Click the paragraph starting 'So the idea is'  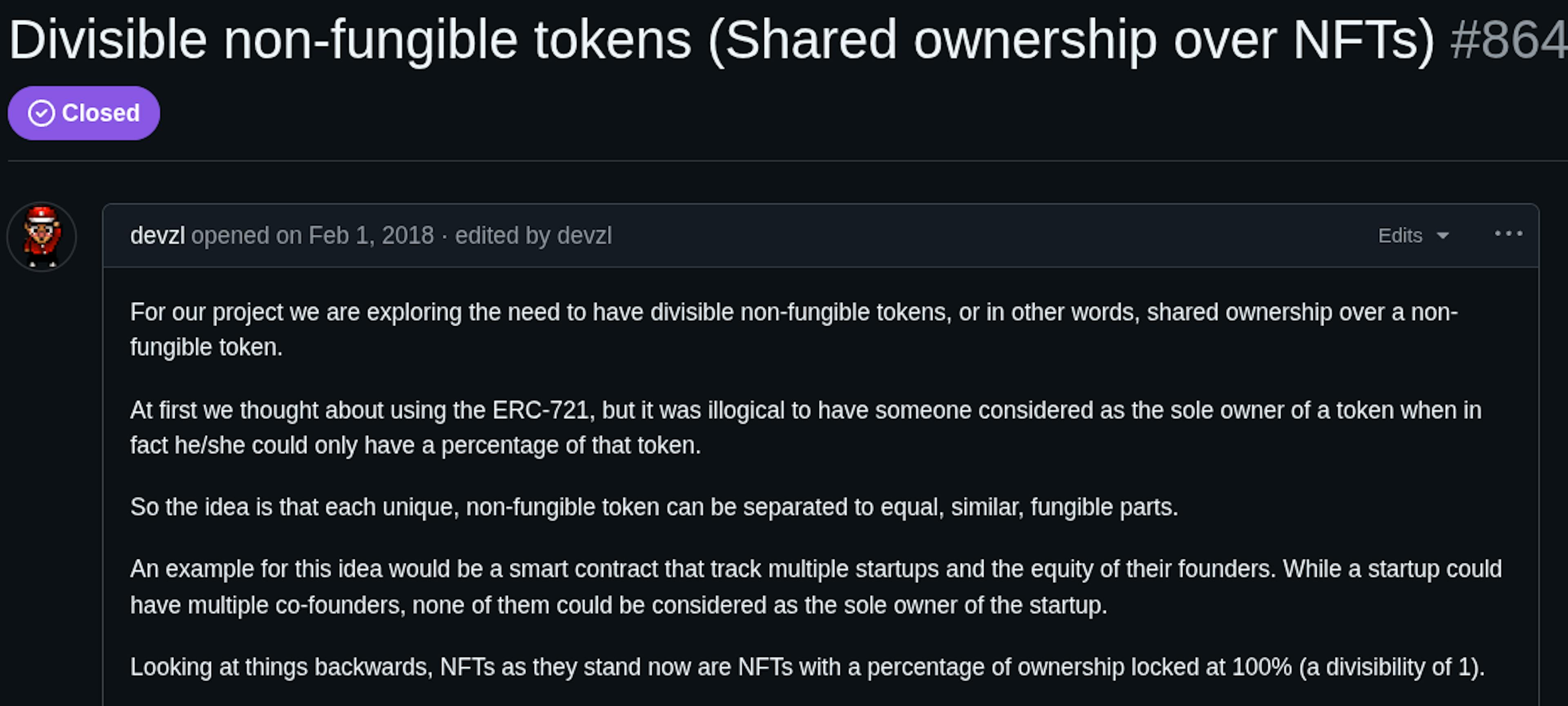point(654,507)
